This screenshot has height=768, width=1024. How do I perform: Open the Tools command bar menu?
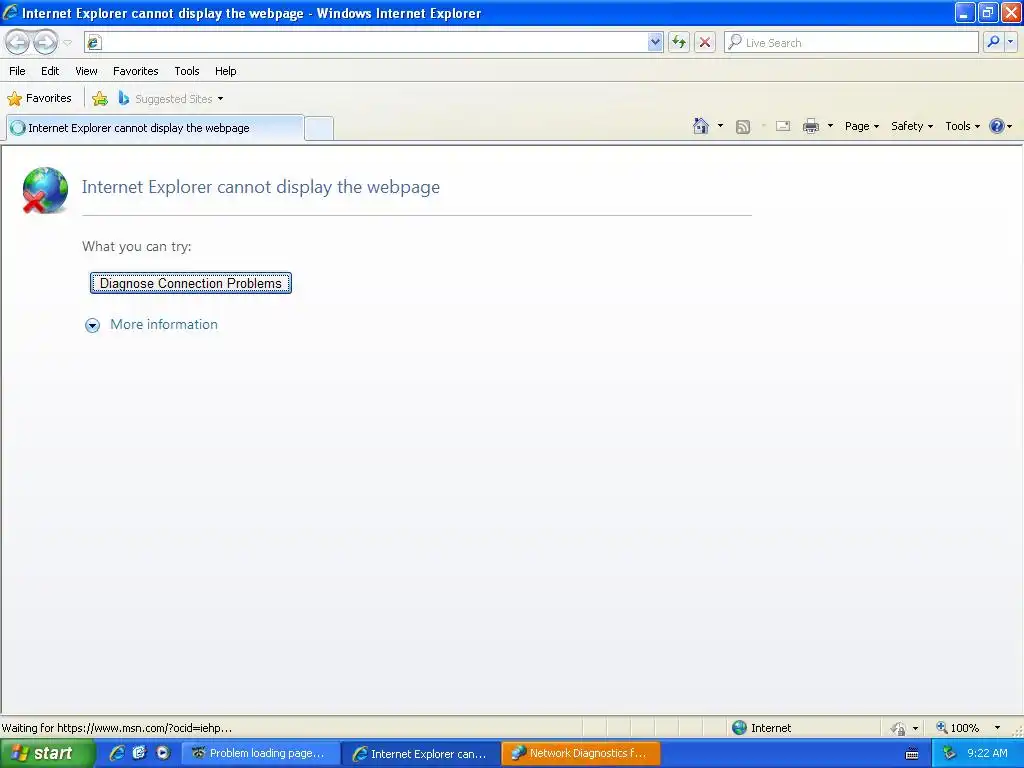point(963,126)
